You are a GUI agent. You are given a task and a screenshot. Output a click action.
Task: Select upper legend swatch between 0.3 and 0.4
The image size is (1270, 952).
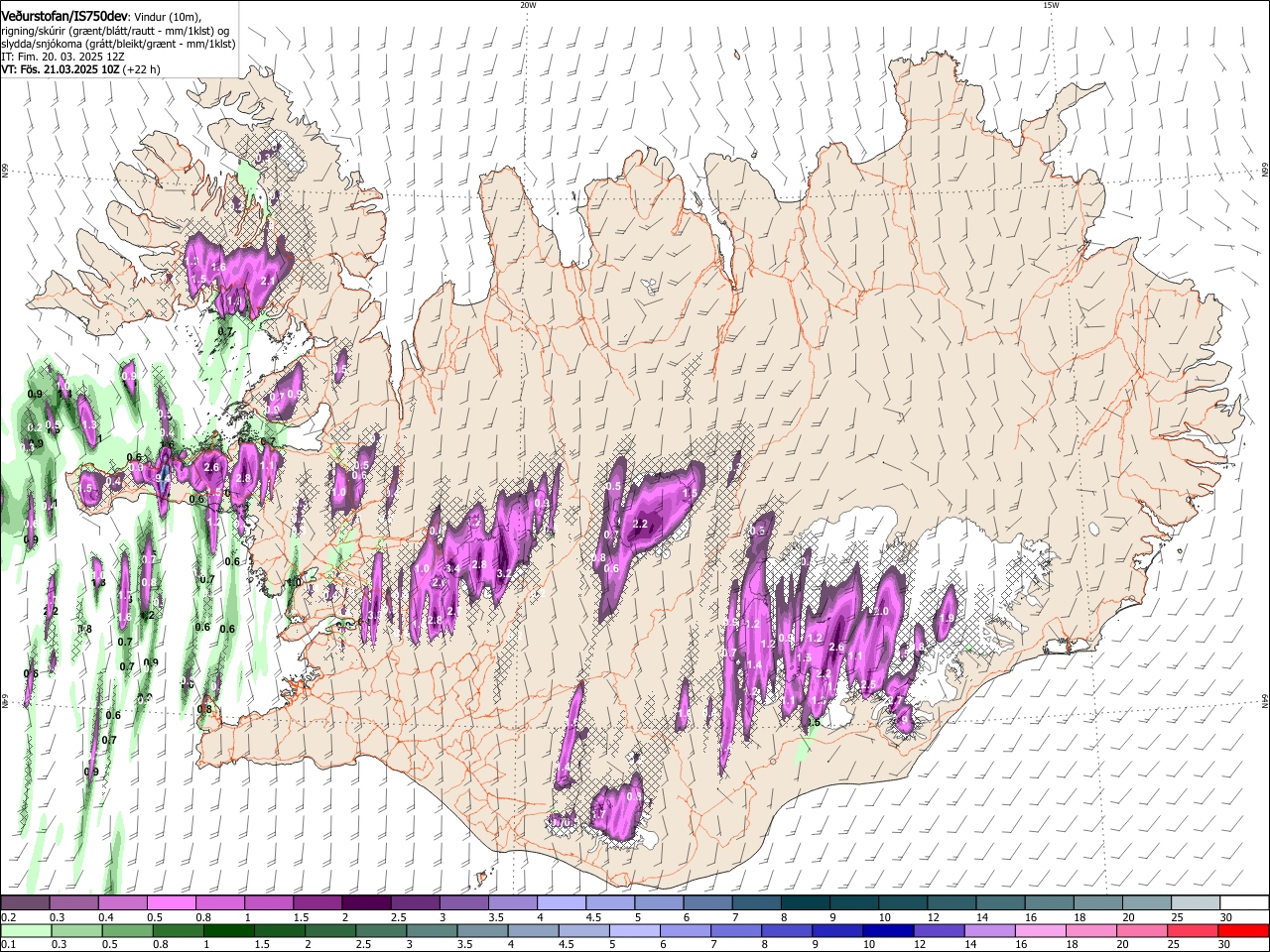point(73,903)
